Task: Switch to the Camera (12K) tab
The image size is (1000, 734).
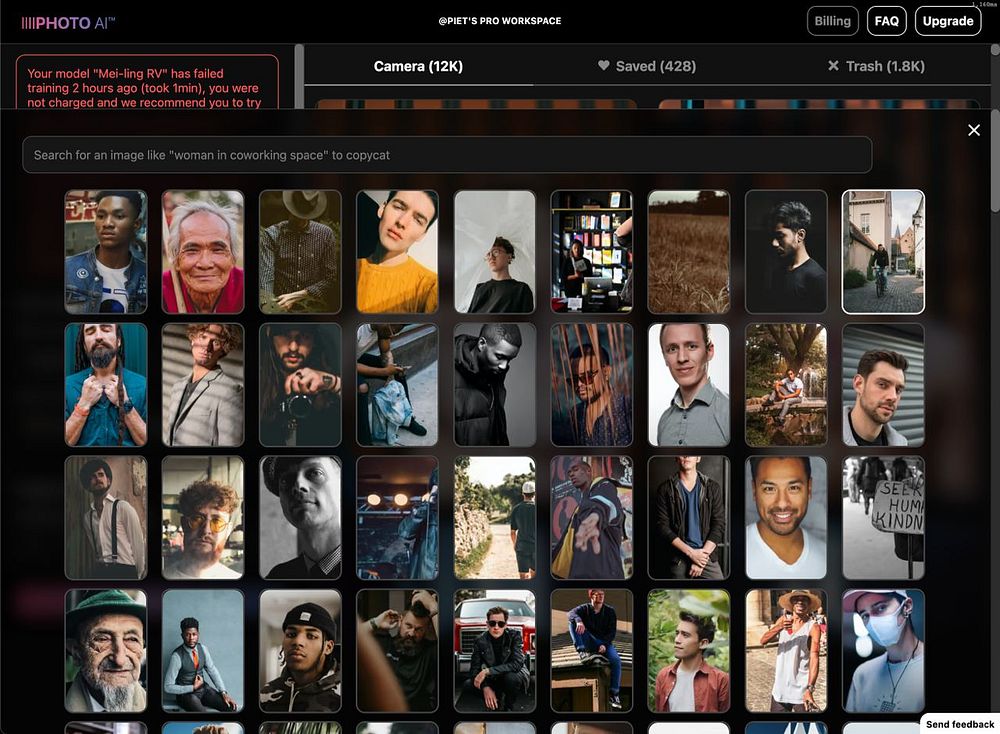Action: [418, 66]
